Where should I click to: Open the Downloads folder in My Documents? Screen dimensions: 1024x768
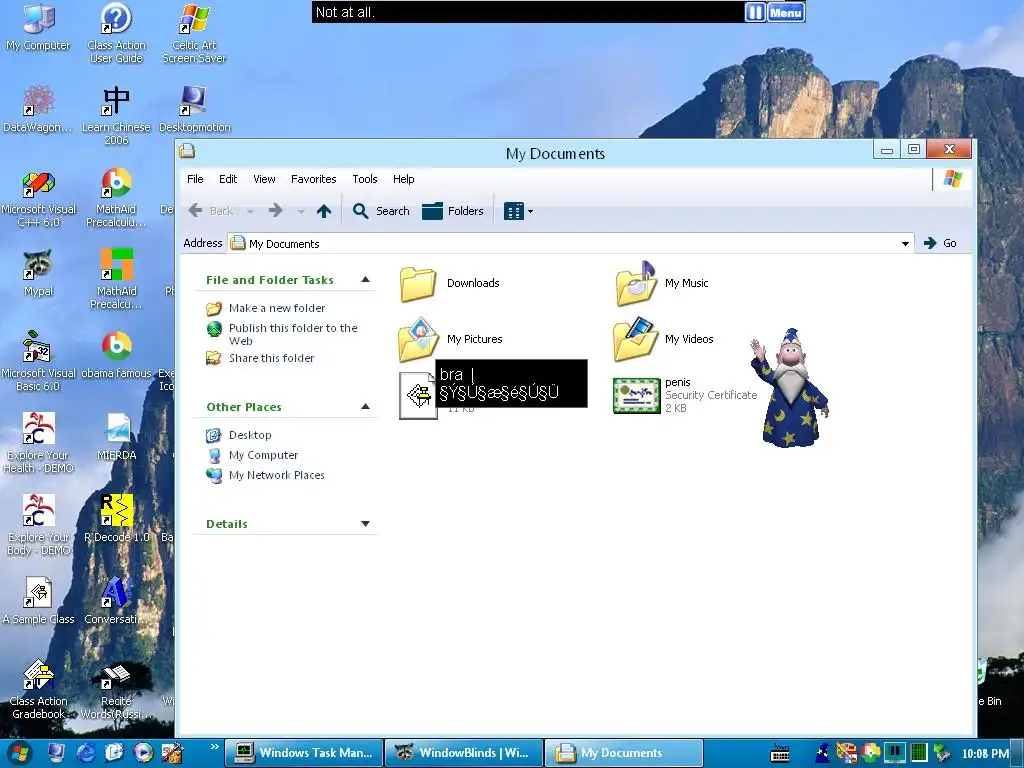450,283
